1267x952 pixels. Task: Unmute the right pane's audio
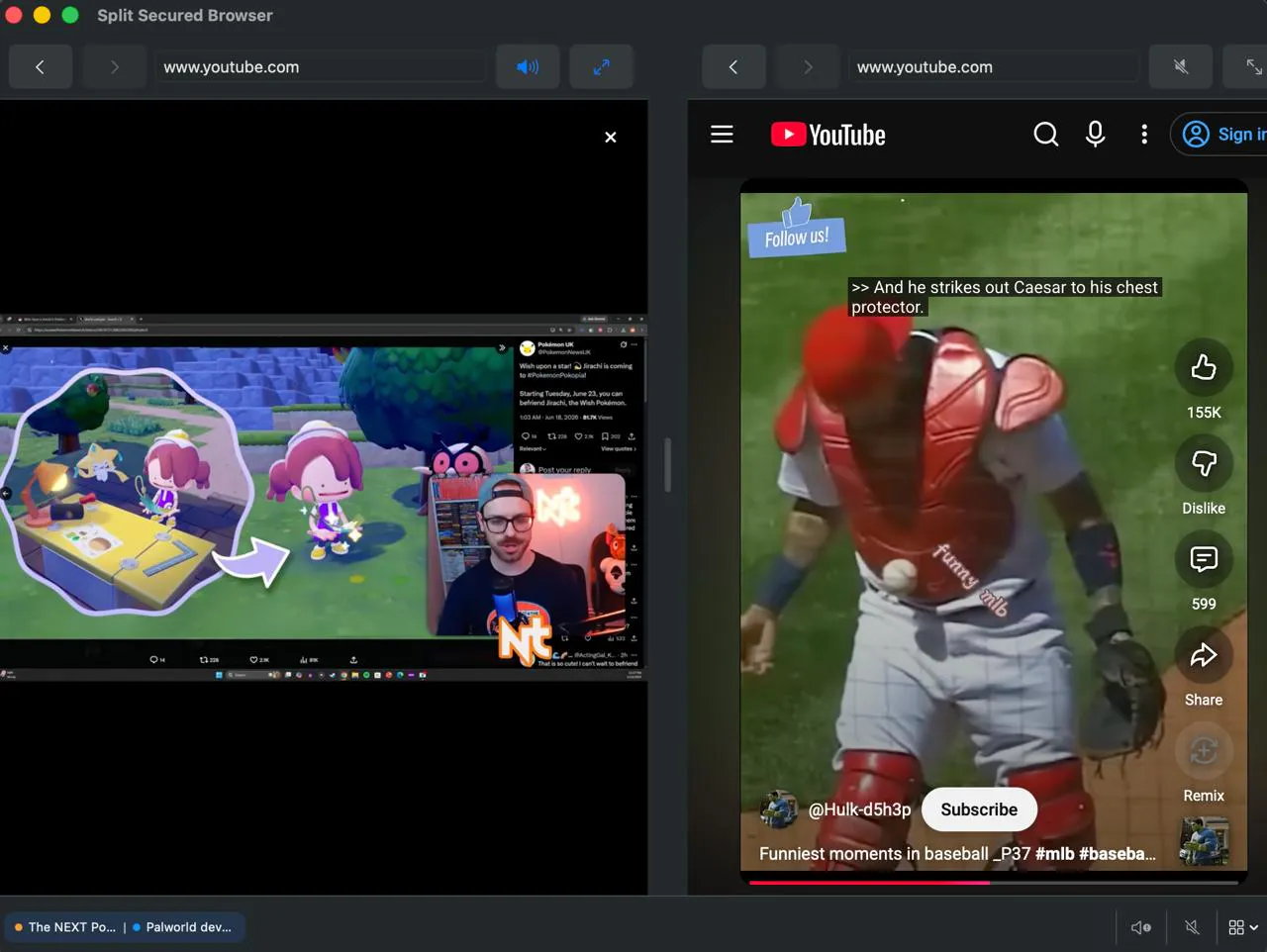tap(1181, 67)
